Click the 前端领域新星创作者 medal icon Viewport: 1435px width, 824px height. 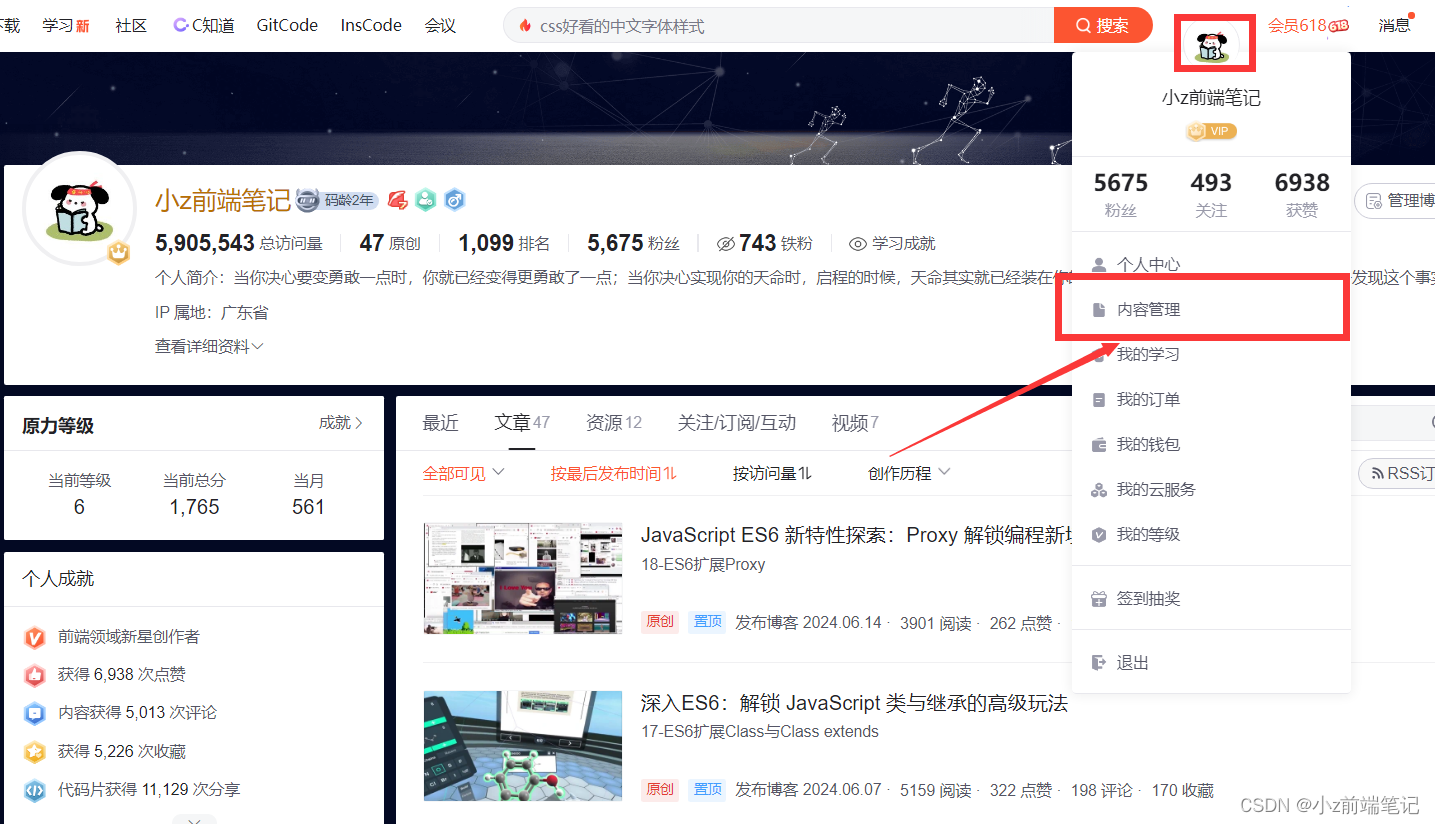[x=35, y=637]
